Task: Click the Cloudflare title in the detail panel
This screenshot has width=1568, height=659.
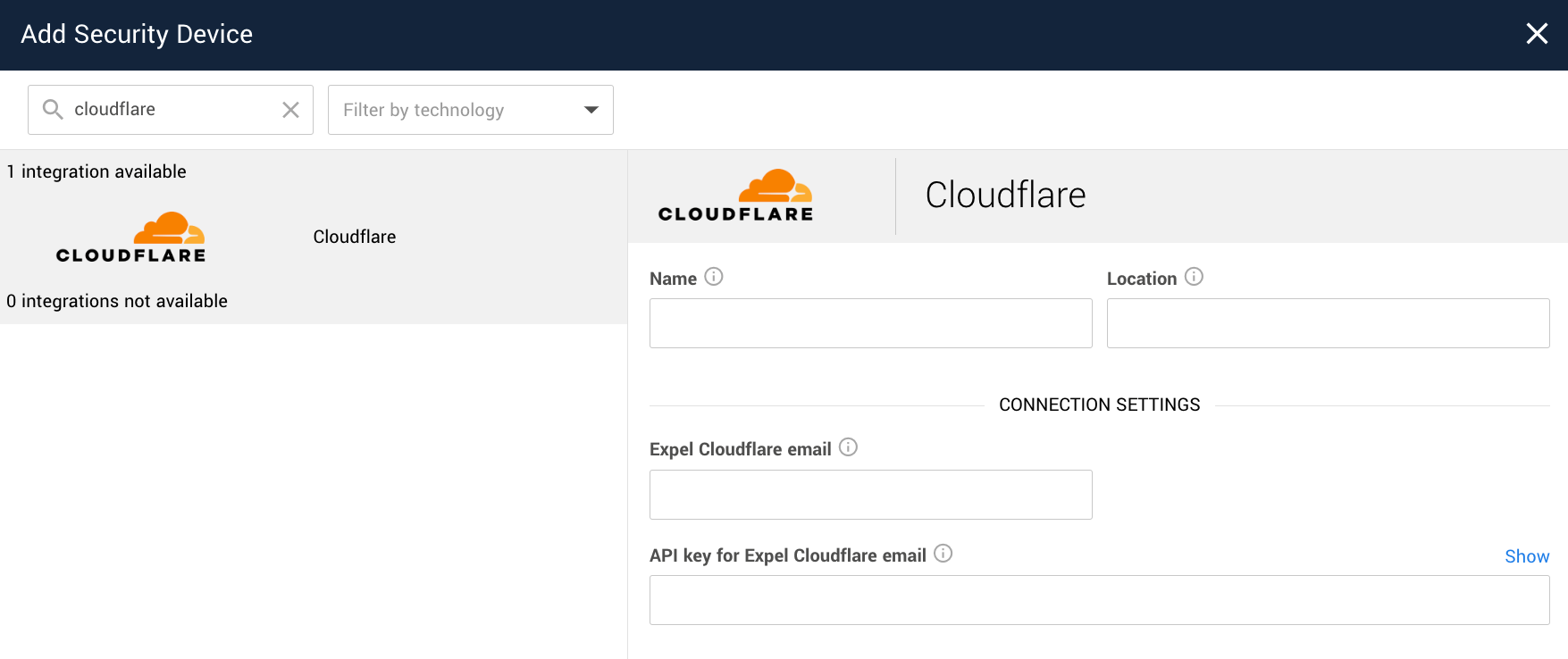Action: pos(1005,195)
